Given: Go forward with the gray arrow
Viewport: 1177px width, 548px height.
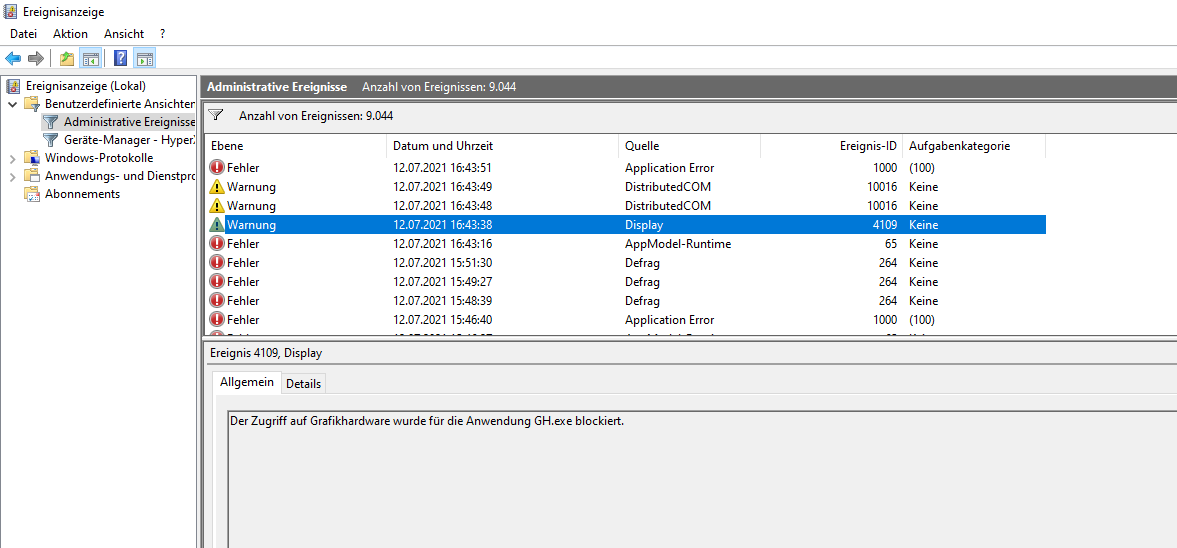Looking at the screenshot, I should click(35, 59).
